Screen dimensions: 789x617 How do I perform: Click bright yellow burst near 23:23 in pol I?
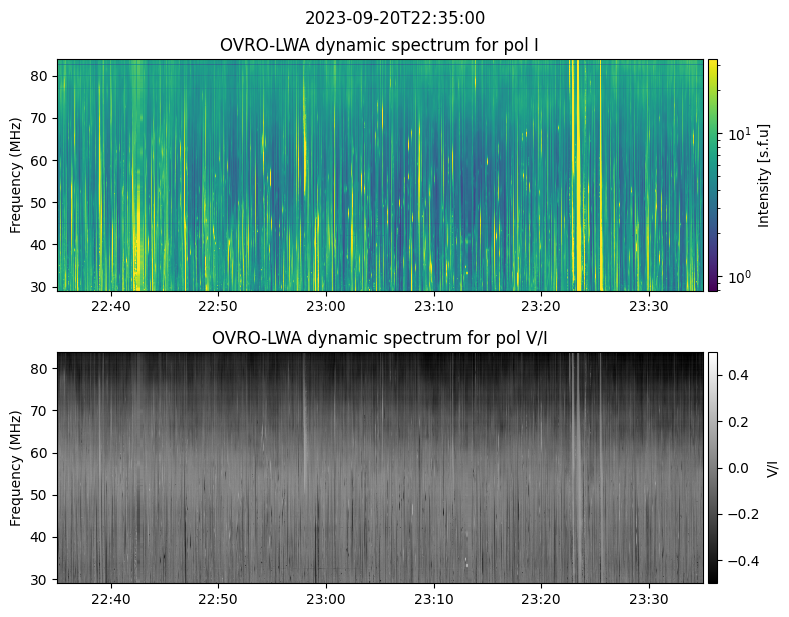[576, 175]
